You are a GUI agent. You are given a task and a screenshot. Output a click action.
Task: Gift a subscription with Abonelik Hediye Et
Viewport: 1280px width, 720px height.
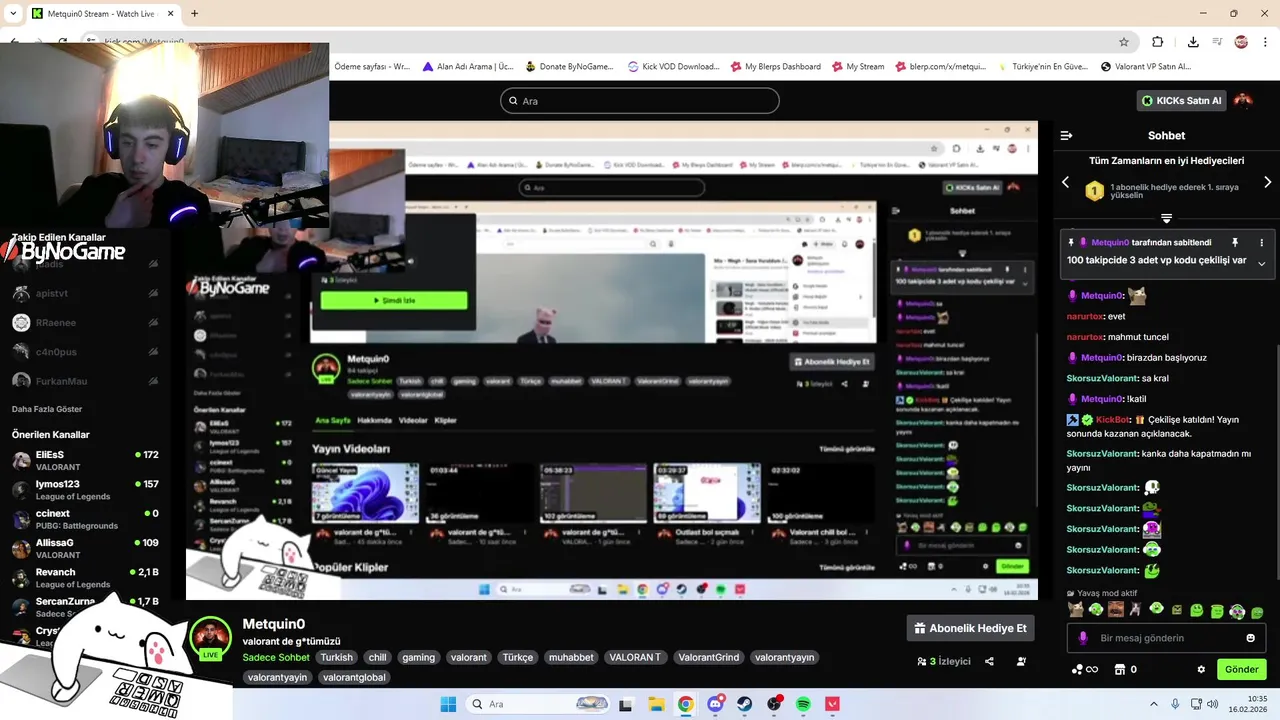pyautogui.click(x=970, y=628)
